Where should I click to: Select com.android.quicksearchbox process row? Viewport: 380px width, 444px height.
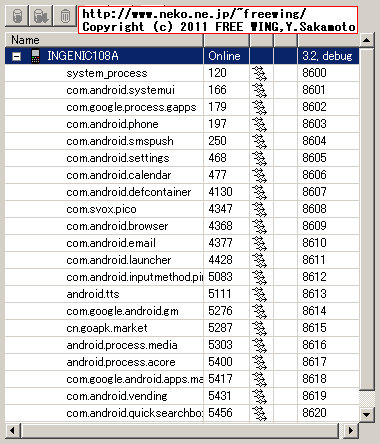click(182, 413)
